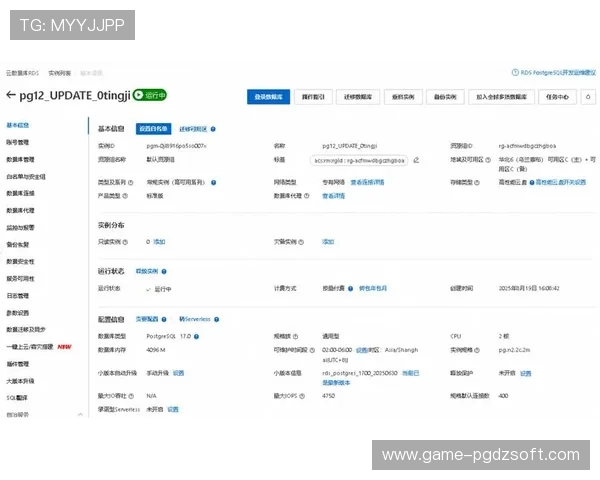The height and width of the screenshot is (480, 600).
Task: Open 数据迁移及同步 in the sidebar
Action: point(26,330)
